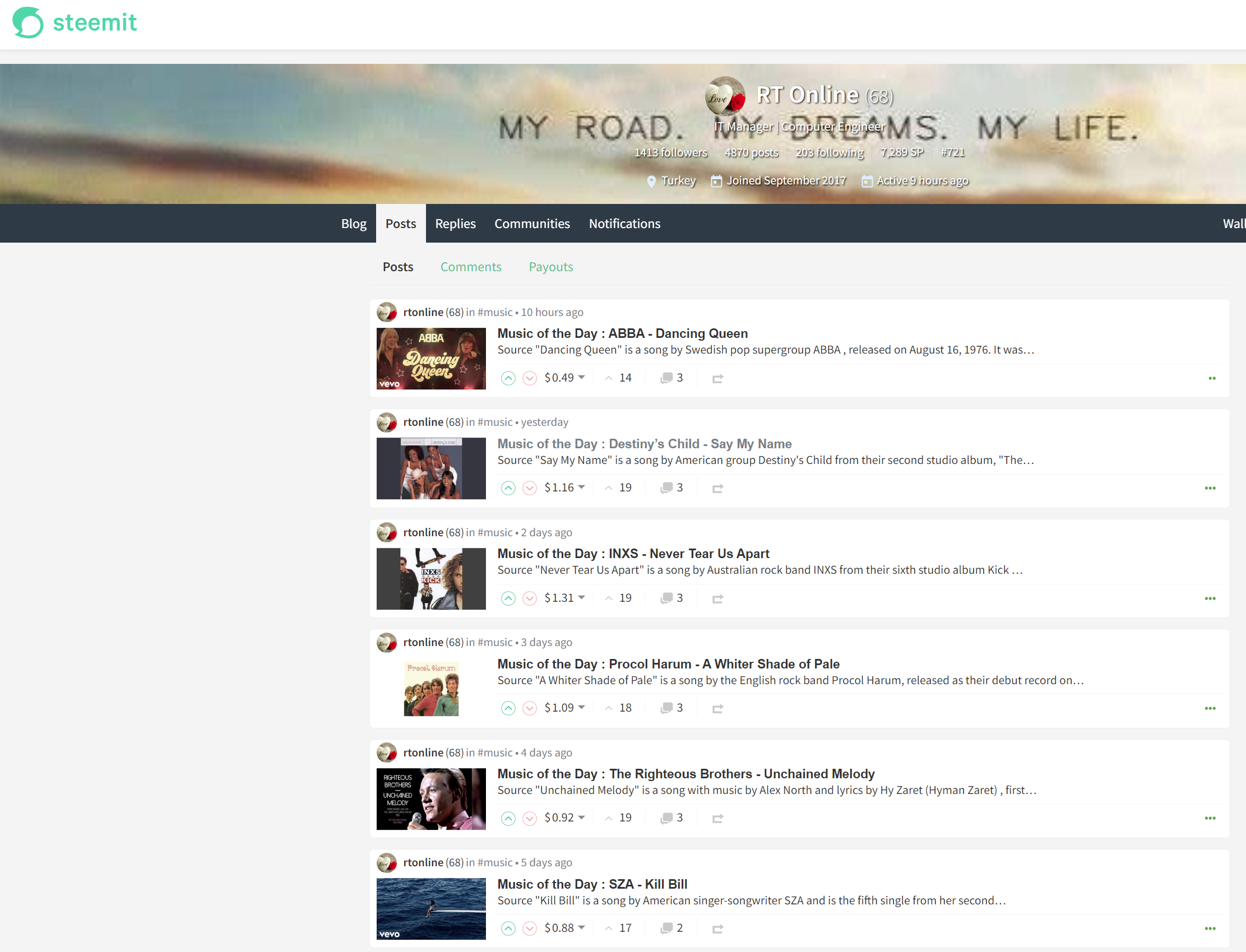Expand the $1.31 payout dropdown
Viewport: 1246px width, 952px height.
coord(564,598)
